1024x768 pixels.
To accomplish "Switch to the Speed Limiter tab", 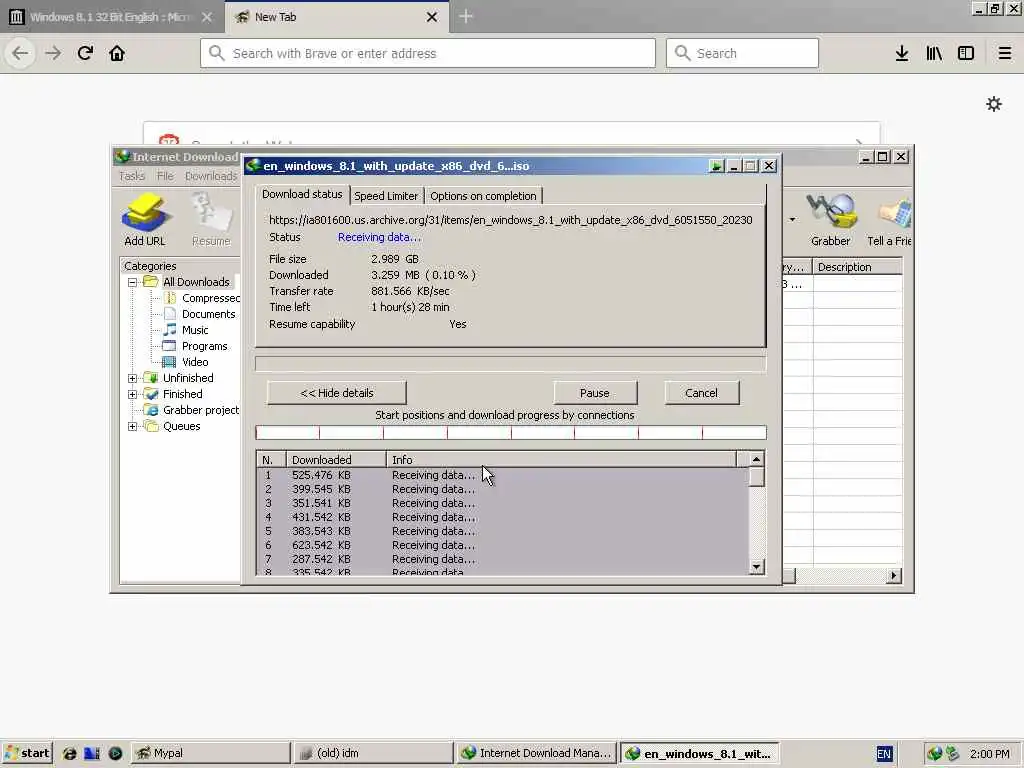I will pos(386,196).
